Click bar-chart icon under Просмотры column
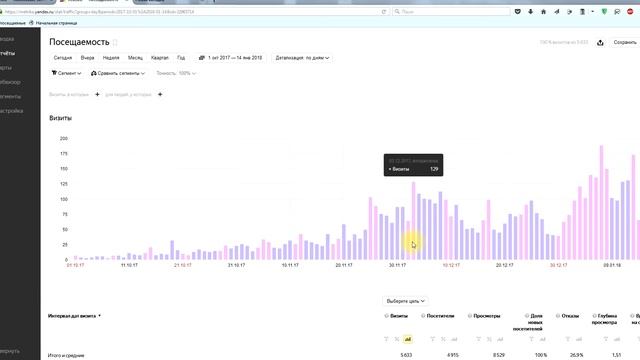The height and width of the screenshot is (360, 640). 500,339
